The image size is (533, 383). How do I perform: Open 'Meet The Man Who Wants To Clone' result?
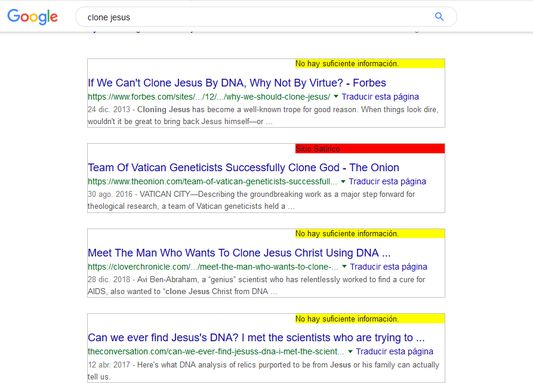coord(239,253)
